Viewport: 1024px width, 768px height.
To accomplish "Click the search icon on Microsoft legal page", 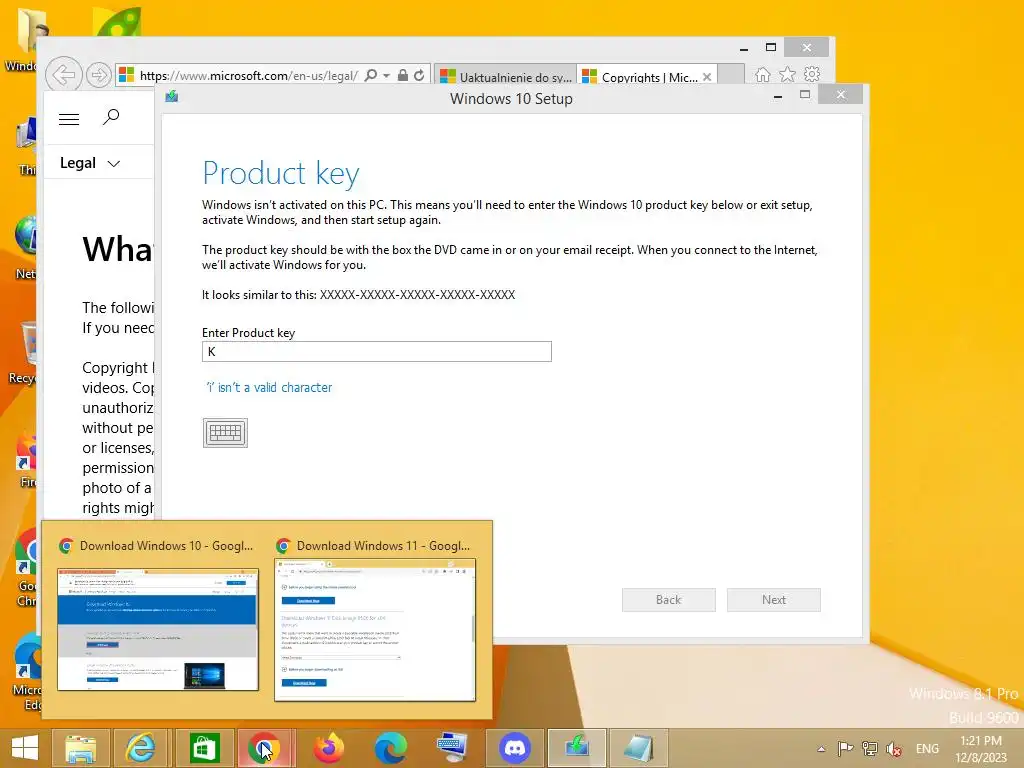I will coord(111,117).
